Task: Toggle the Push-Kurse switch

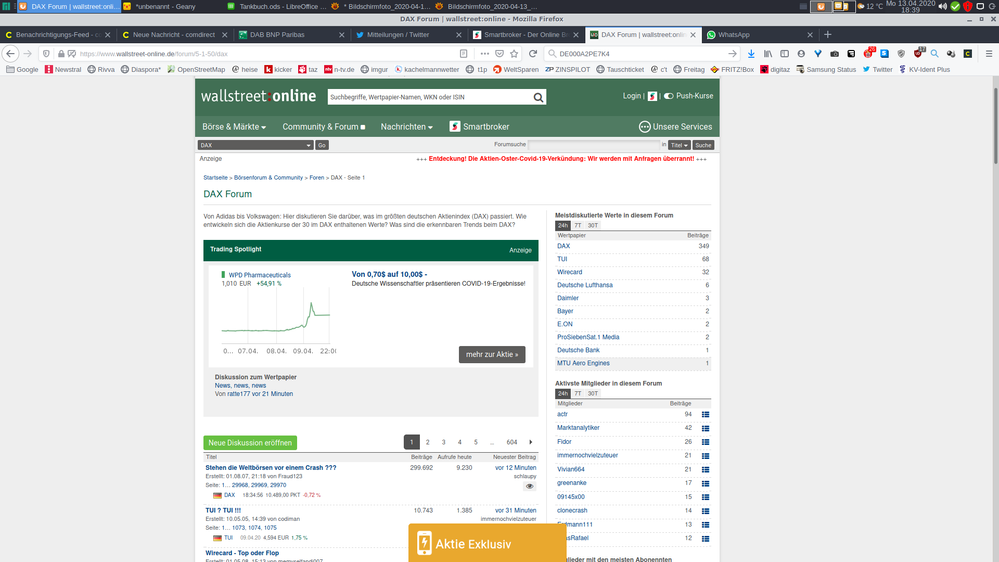Action: click(x=668, y=96)
